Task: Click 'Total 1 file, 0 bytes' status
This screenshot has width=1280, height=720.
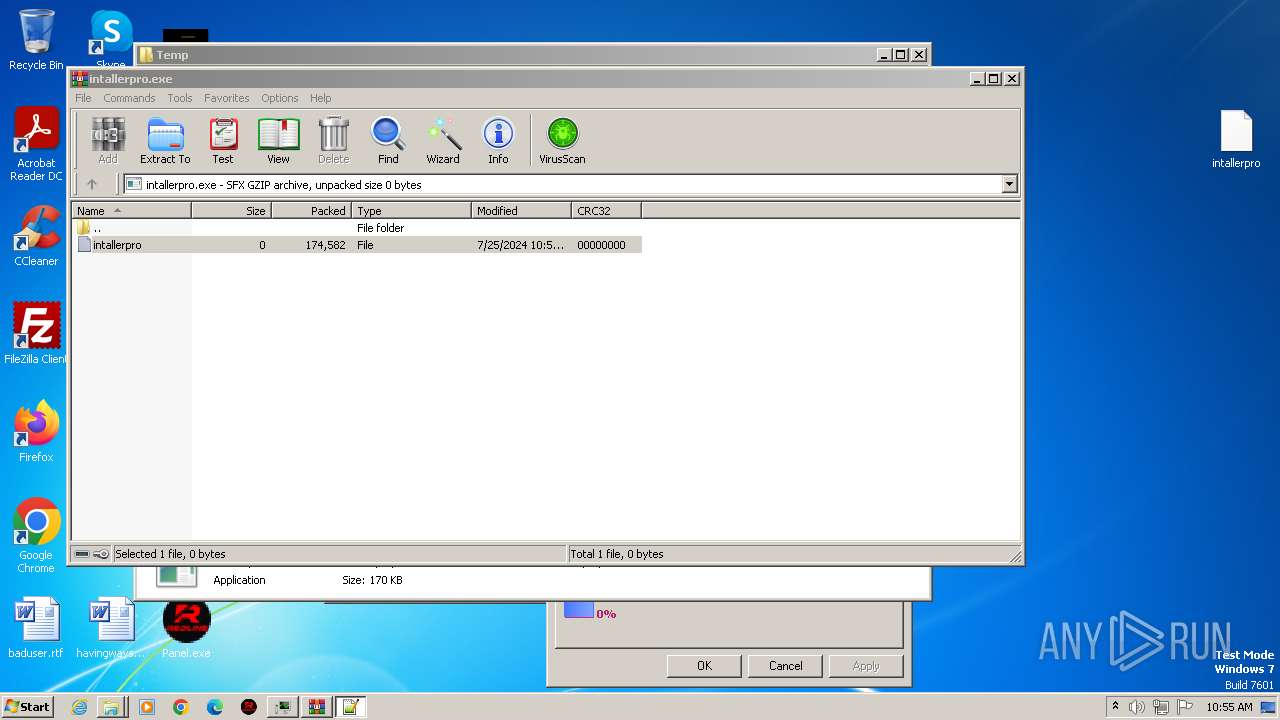Action: pyautogui.click(x=617, y=554)
